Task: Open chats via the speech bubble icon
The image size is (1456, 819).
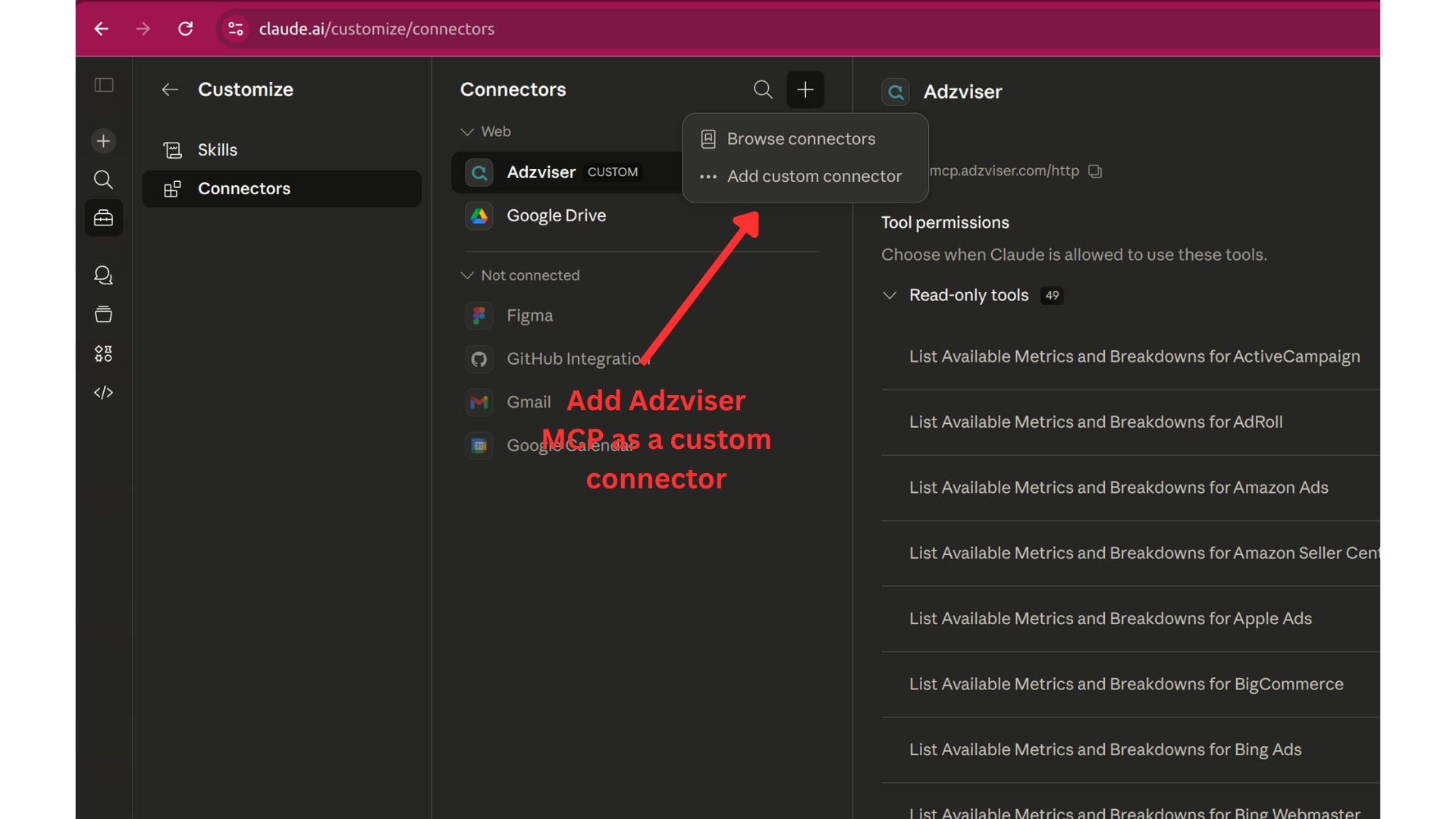Action: [103, 275]
